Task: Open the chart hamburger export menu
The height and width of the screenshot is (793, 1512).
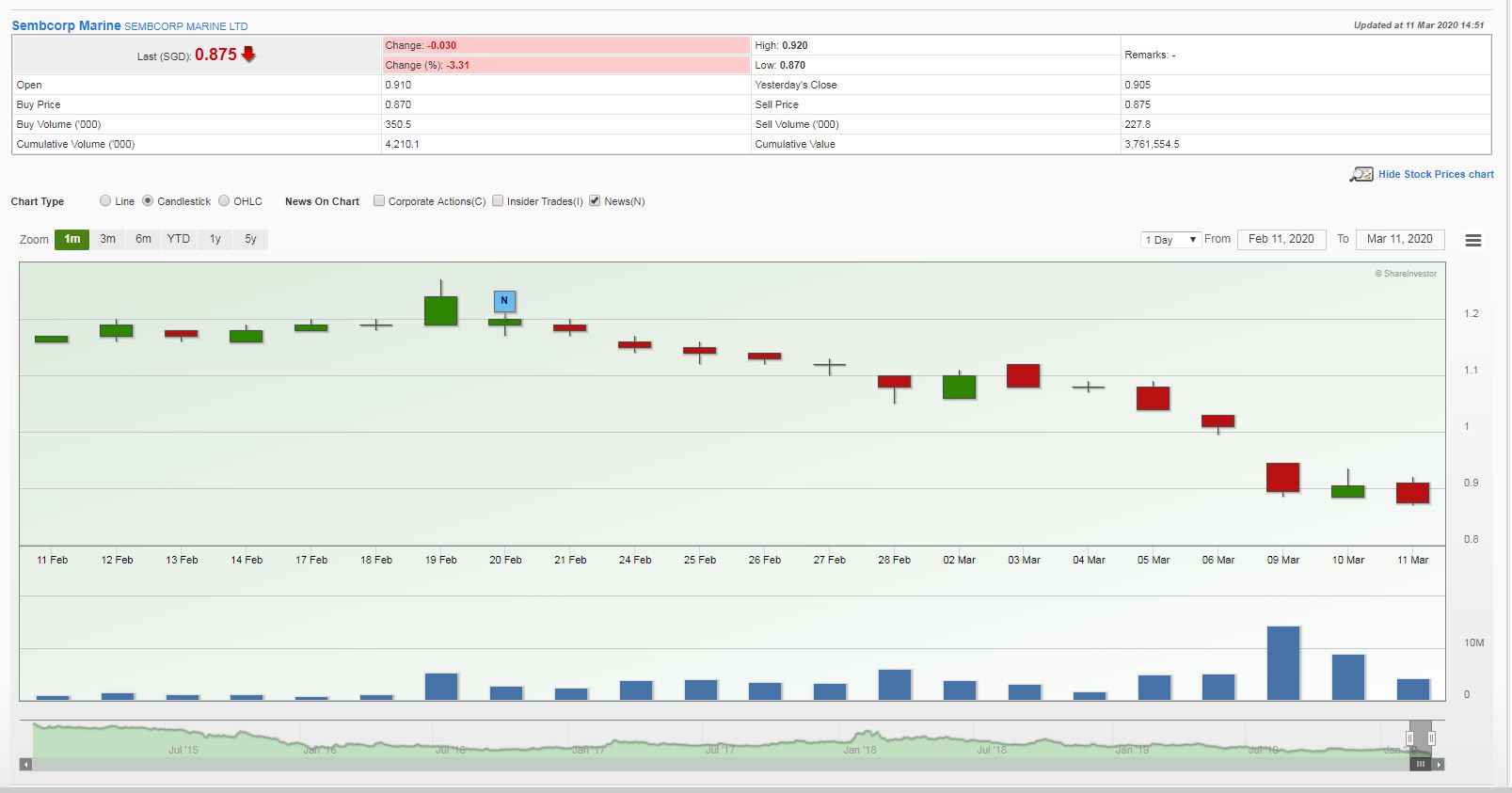Action: (1473, 241)
